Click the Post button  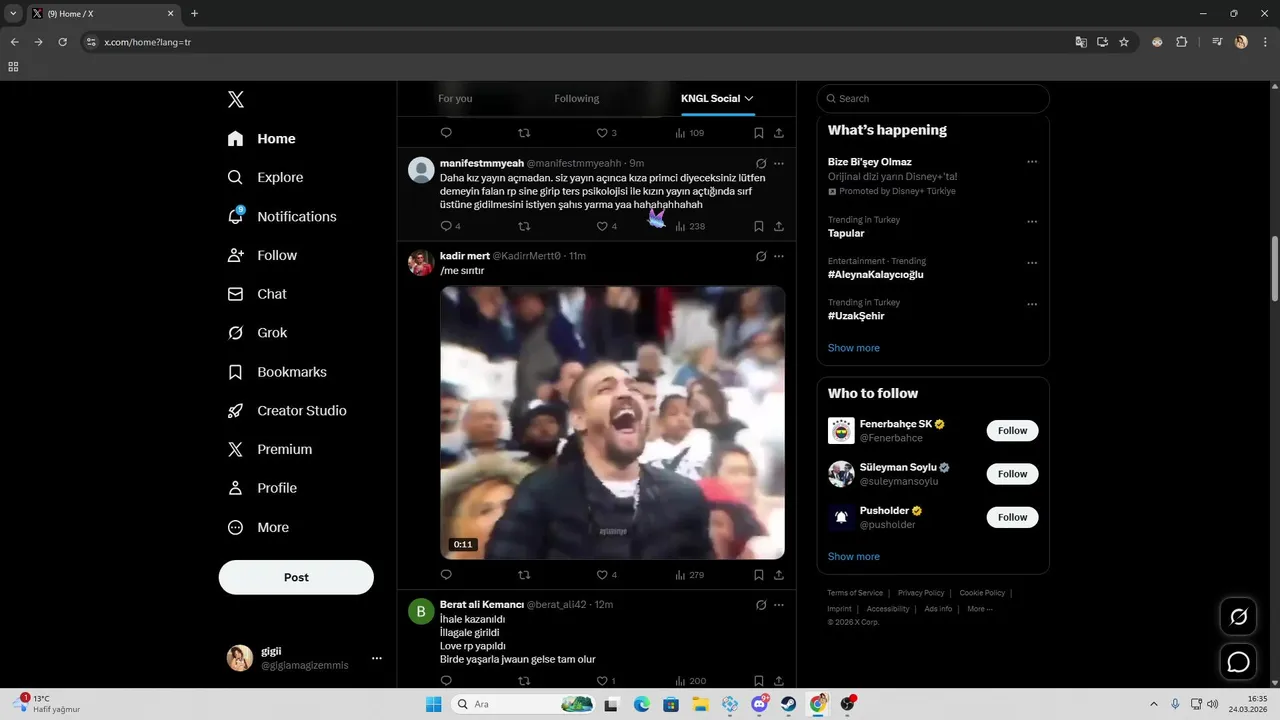pyautogui.click(x=296, y=577)
